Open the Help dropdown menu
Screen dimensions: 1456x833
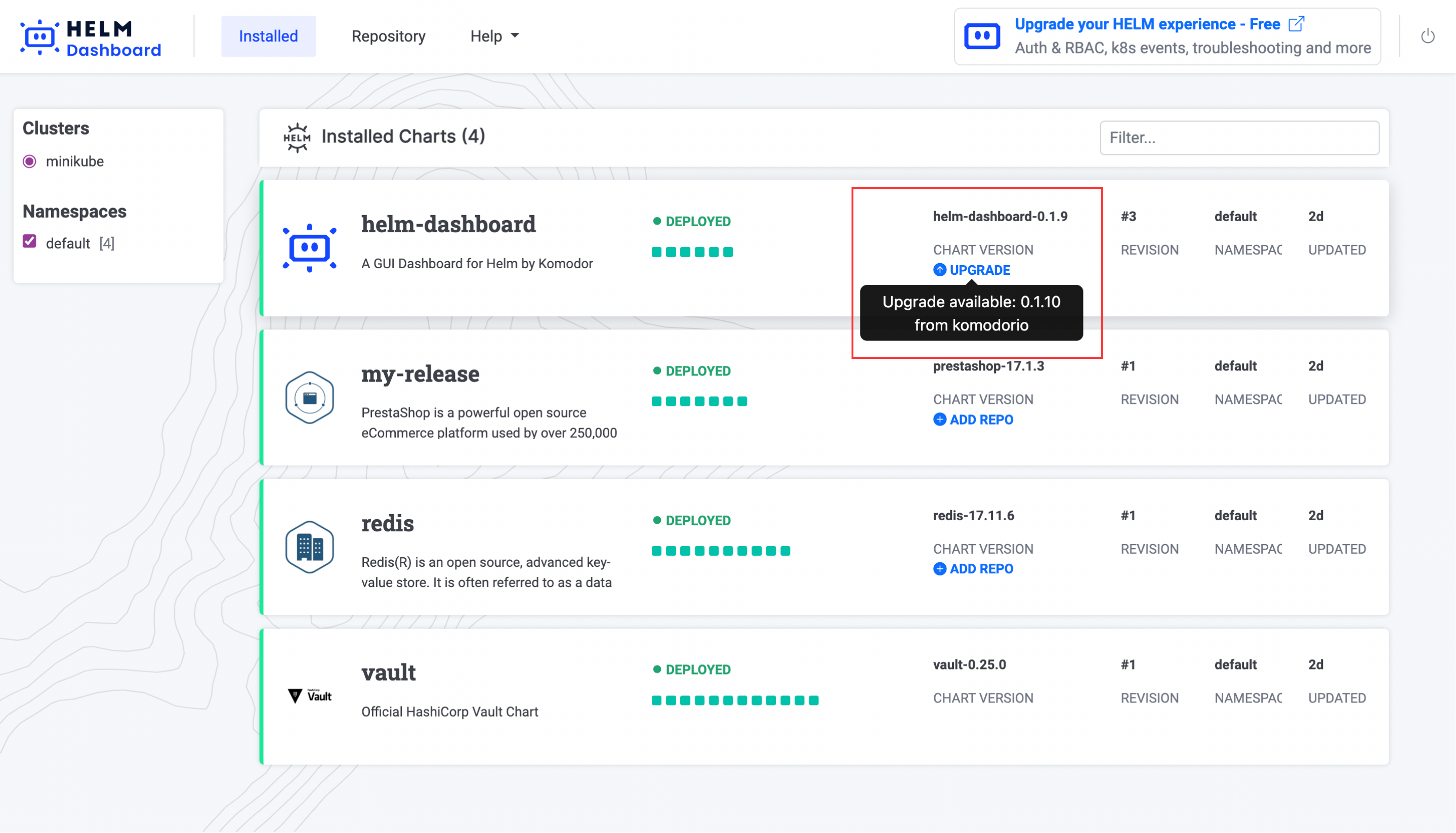[x=494, y=36]
